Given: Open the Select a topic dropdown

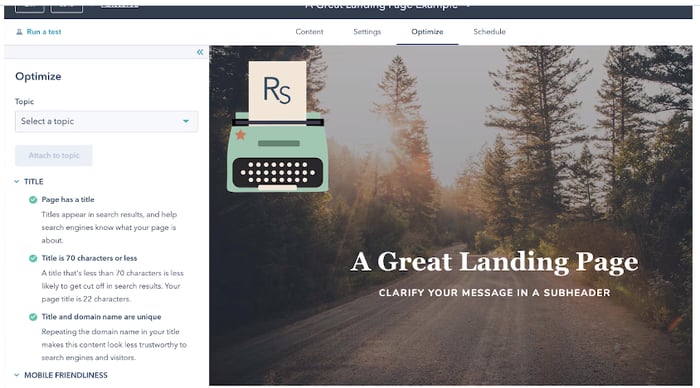Looking at the screenshot, I should tap(106, 121).
